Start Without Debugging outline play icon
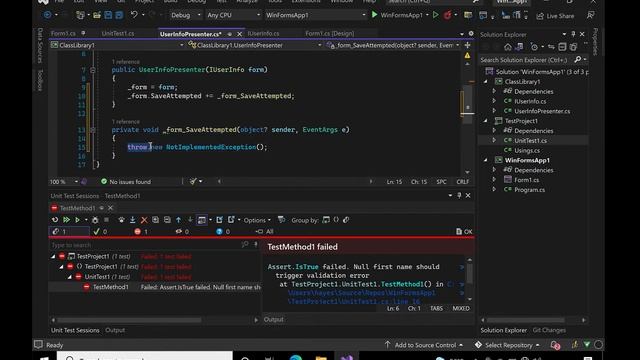Image resolution: width=640 pixels, height=360 pixels. (436, 15)
